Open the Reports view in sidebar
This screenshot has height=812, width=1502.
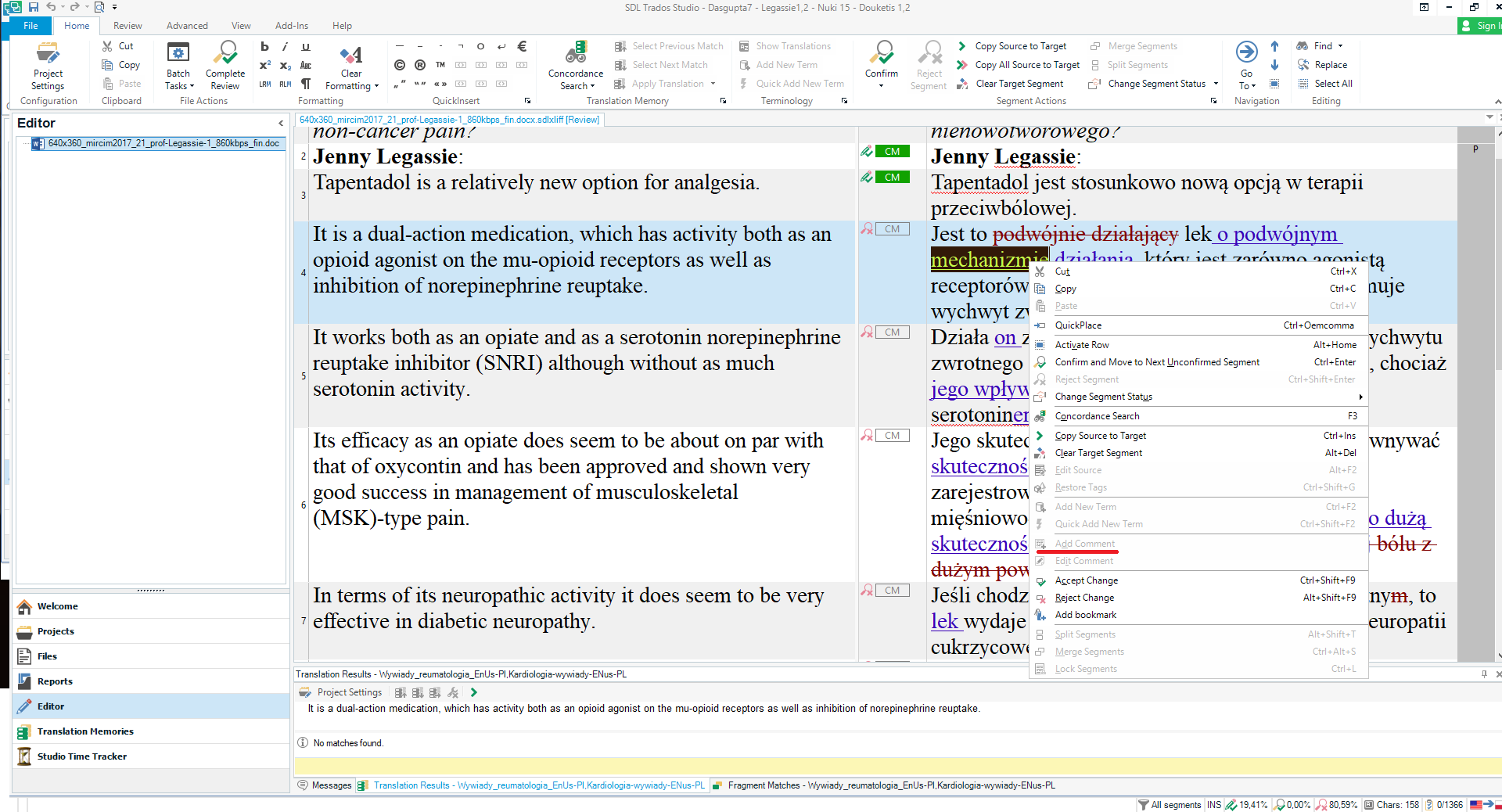[x=151, y=681]
